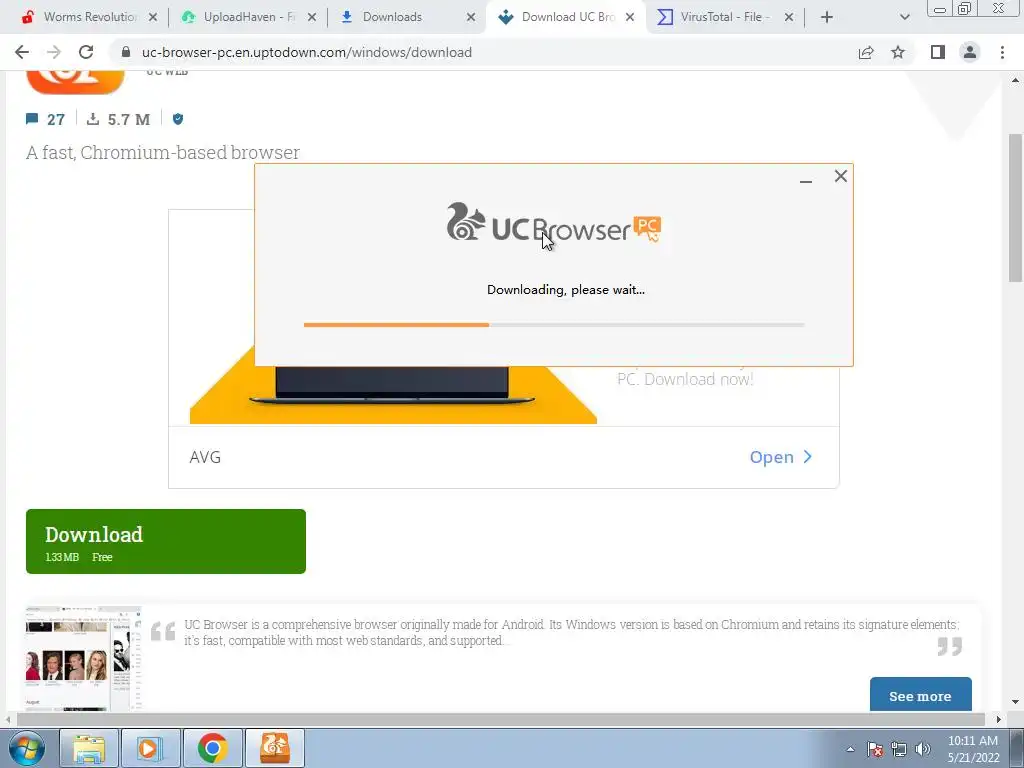Viewport: 1024px width, 768px height.
Task: View site security lock icon
Action: pos(126,52)
